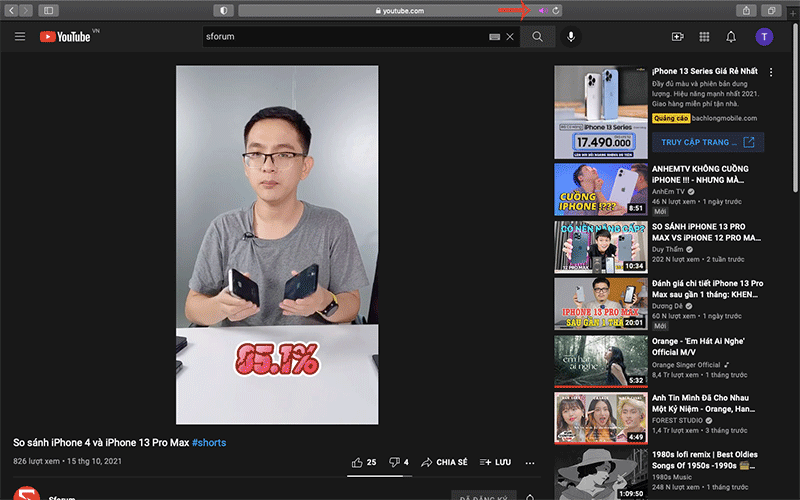This screenshot has height=500, width=800.
Task: Open Orange 'Em Hát Ai Nghe' title
Action: click(x=698, y=346)
